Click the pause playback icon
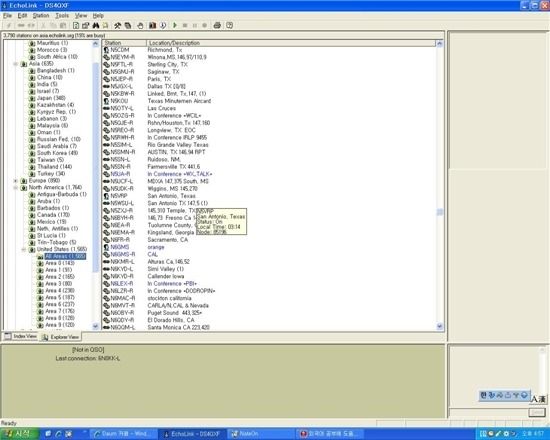Image resolution: width=550 pixels, height=440 pixels. 195,25
